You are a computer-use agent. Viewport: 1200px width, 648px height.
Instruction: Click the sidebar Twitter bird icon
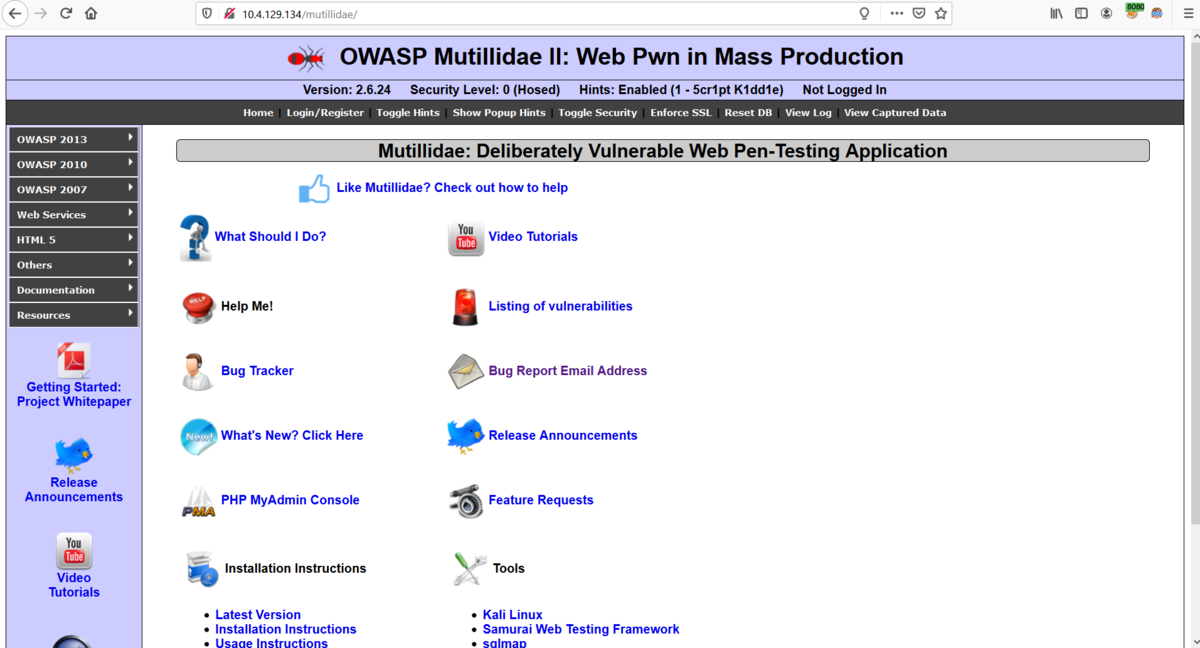[74, 455]
